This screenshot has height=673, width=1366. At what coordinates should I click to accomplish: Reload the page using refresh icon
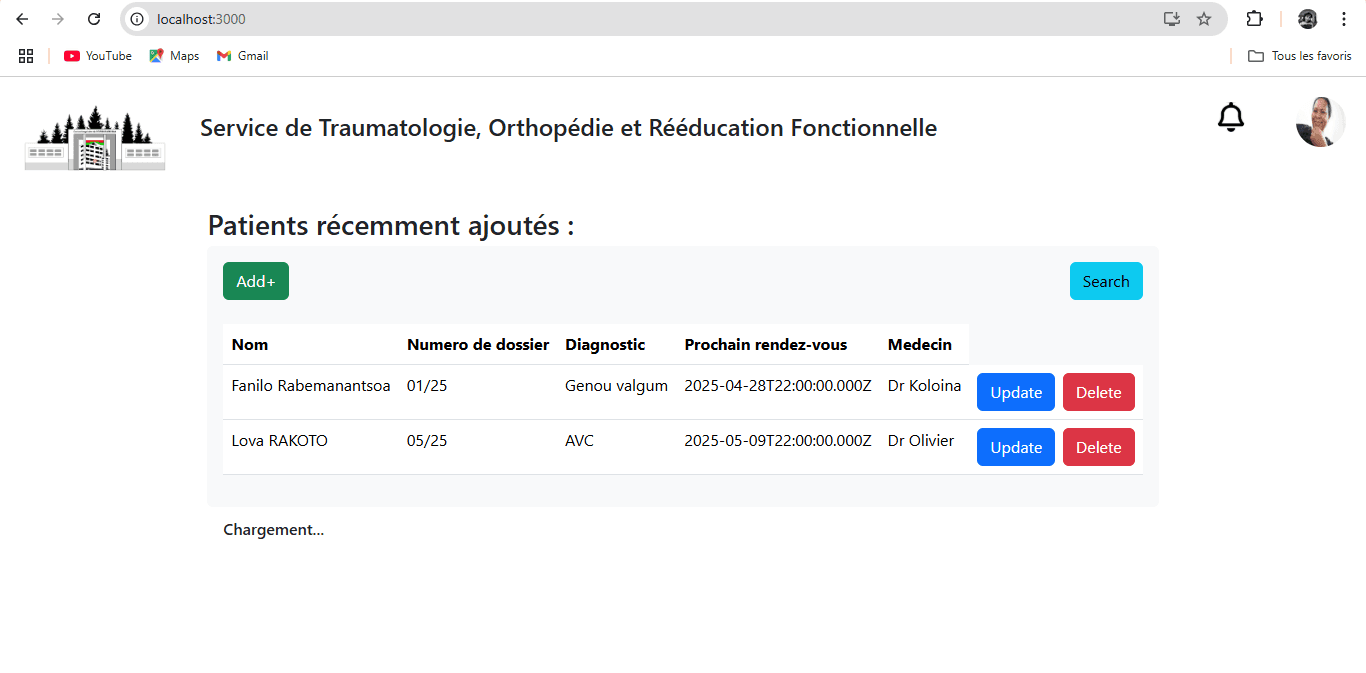coord(94,19)
